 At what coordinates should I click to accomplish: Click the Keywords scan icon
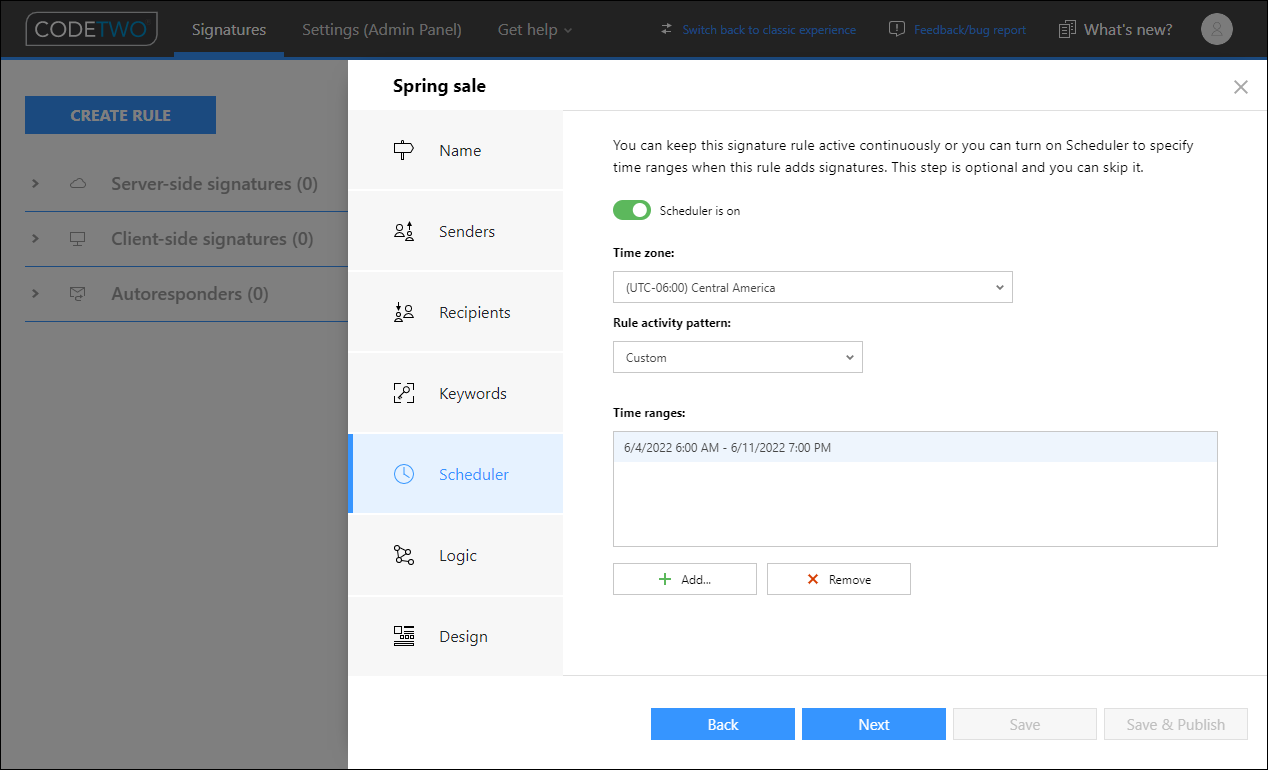404,394
